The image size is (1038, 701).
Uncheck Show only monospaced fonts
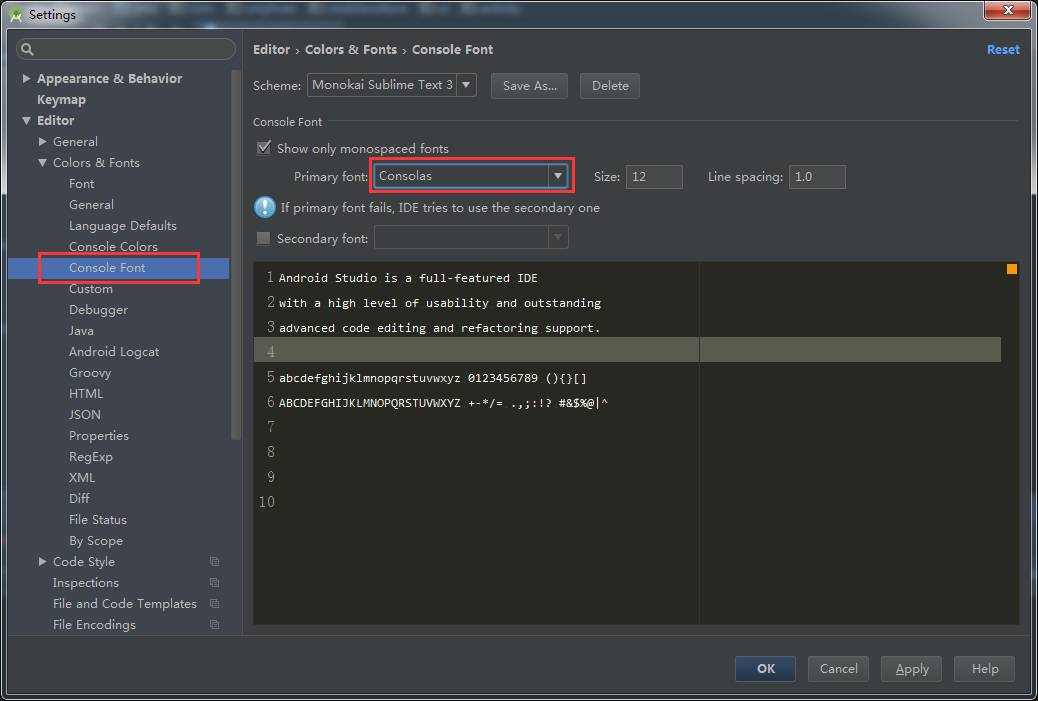click(x=263, y=147)
